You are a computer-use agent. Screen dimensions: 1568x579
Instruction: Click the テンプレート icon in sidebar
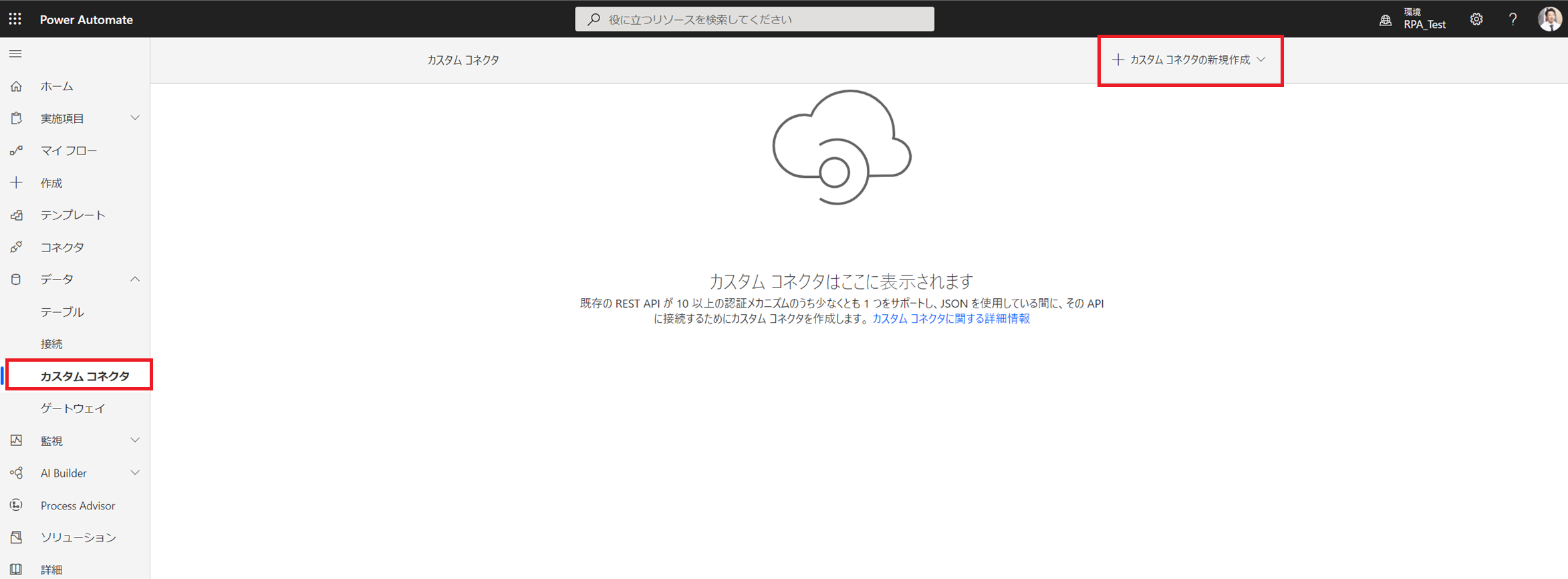pos(16,215)
